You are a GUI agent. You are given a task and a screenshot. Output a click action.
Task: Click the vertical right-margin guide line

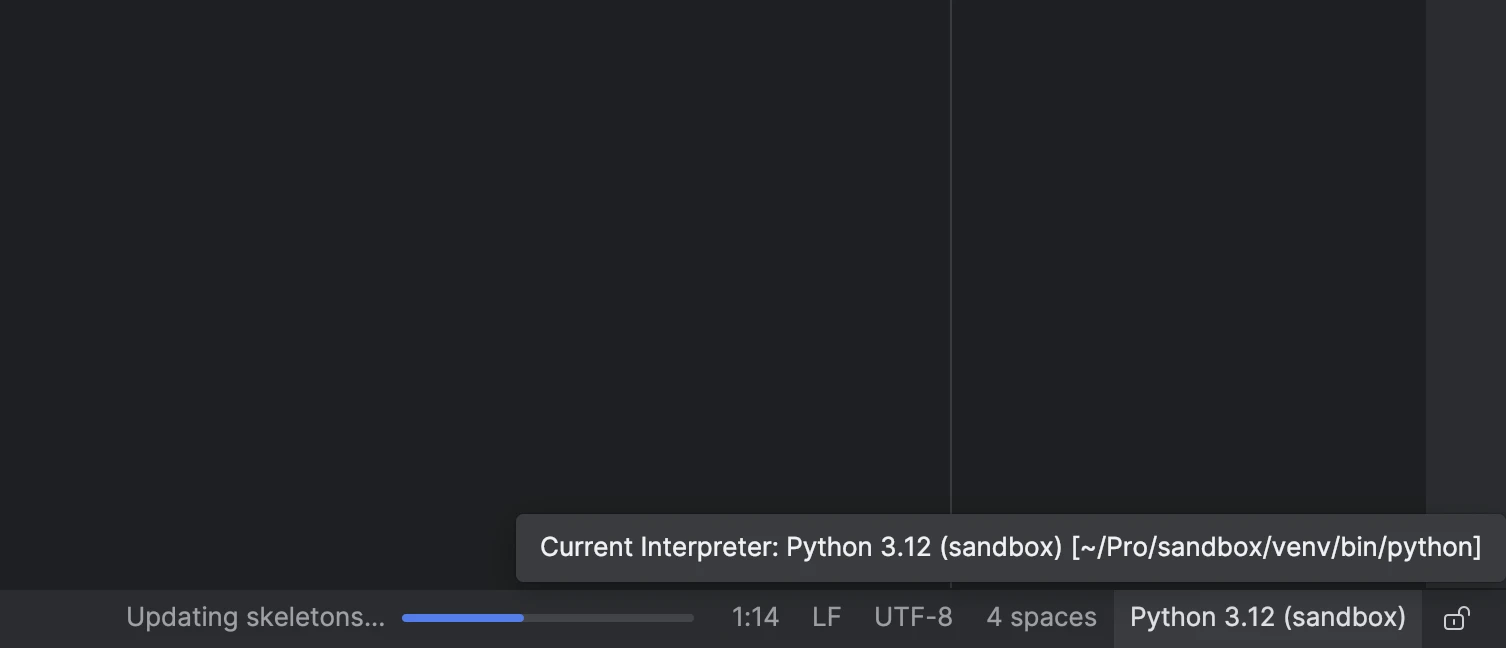tap(950, 250)
